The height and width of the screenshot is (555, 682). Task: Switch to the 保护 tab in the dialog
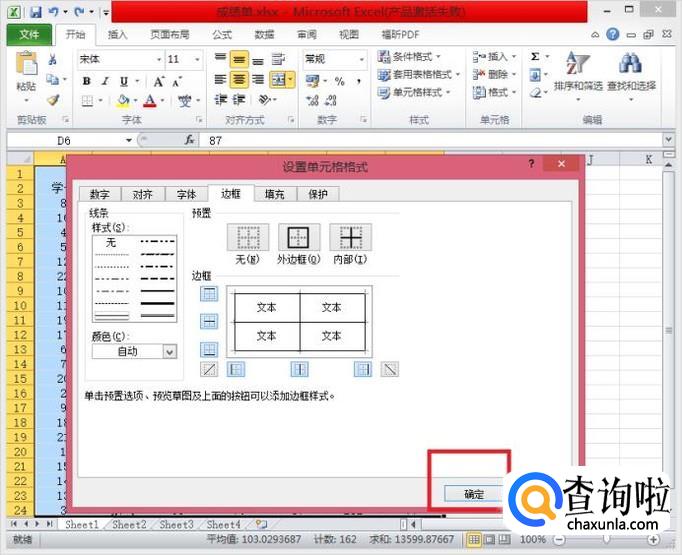click(x=318, y=194)
